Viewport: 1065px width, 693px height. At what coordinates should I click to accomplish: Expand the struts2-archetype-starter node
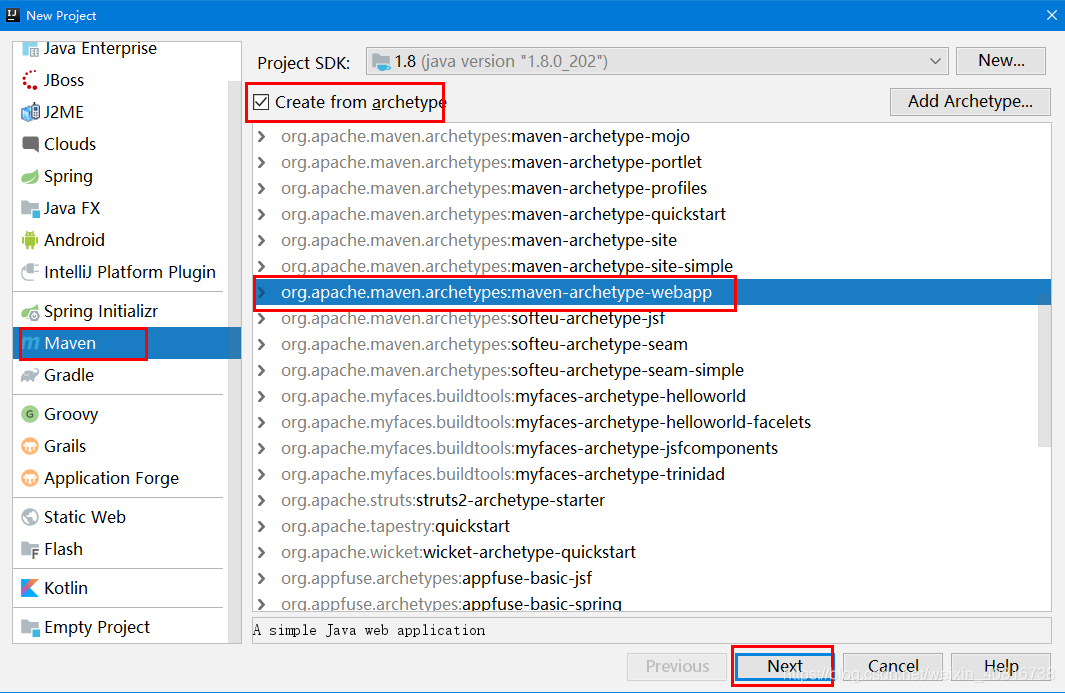click(x=262, y=501)
